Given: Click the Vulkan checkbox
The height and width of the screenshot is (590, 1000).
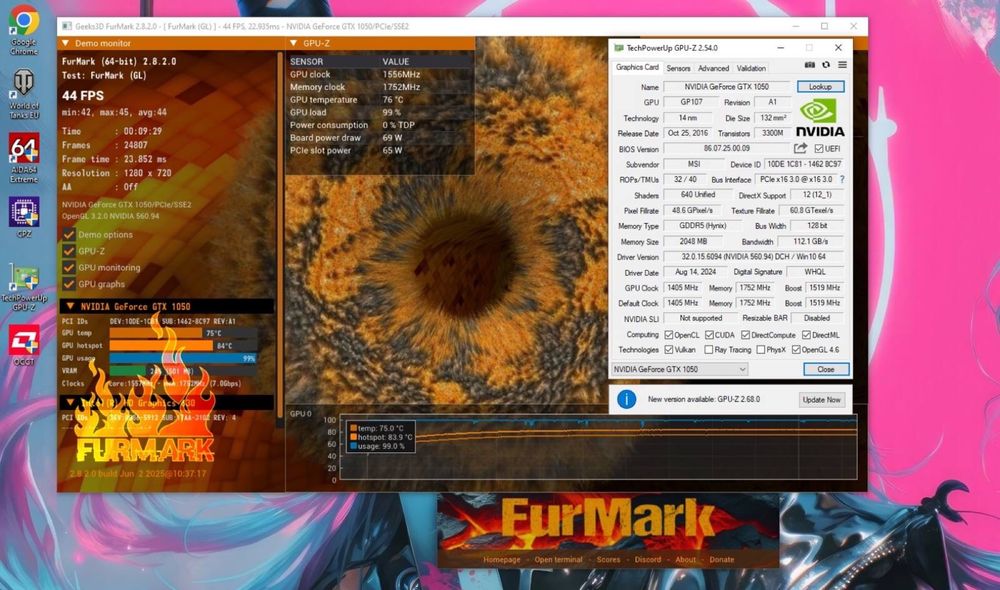Looking at the screenshot, I should click(668, 350).
